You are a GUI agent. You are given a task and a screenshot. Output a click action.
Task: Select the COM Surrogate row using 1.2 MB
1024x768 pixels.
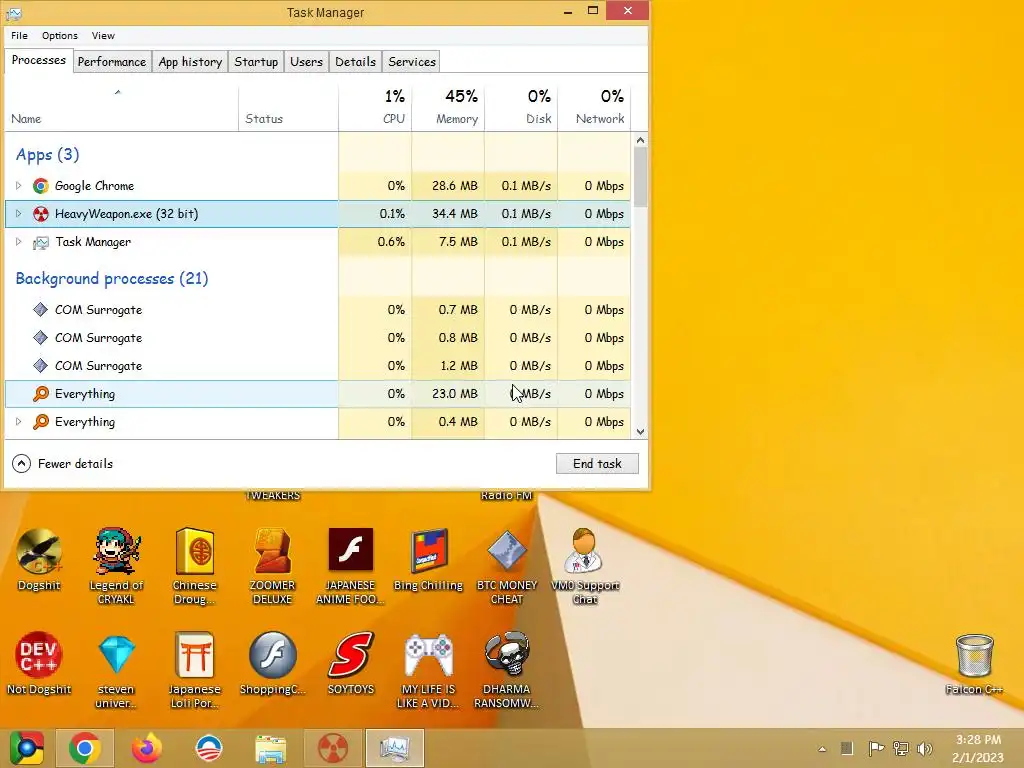[317, 366]
